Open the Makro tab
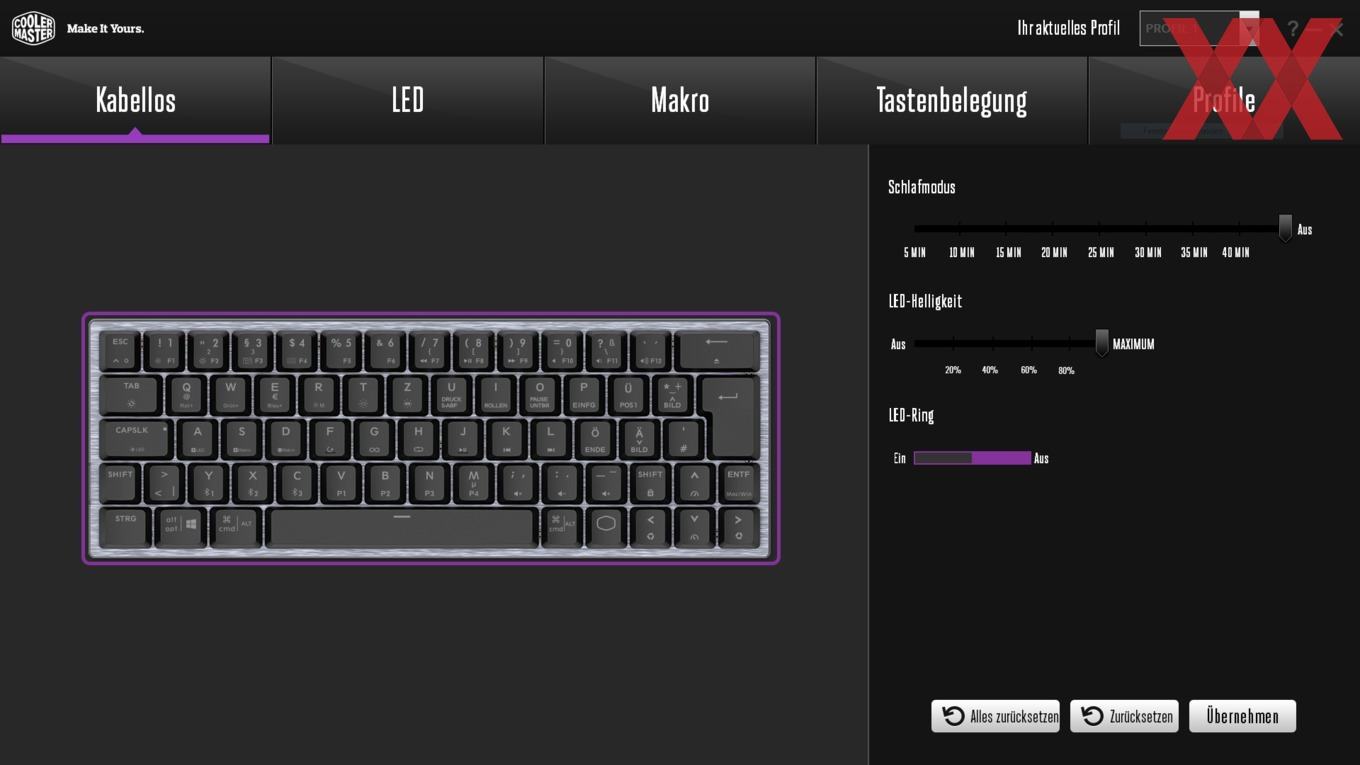The height and width of the screenshot is (765, 1360). pos(680,100)
